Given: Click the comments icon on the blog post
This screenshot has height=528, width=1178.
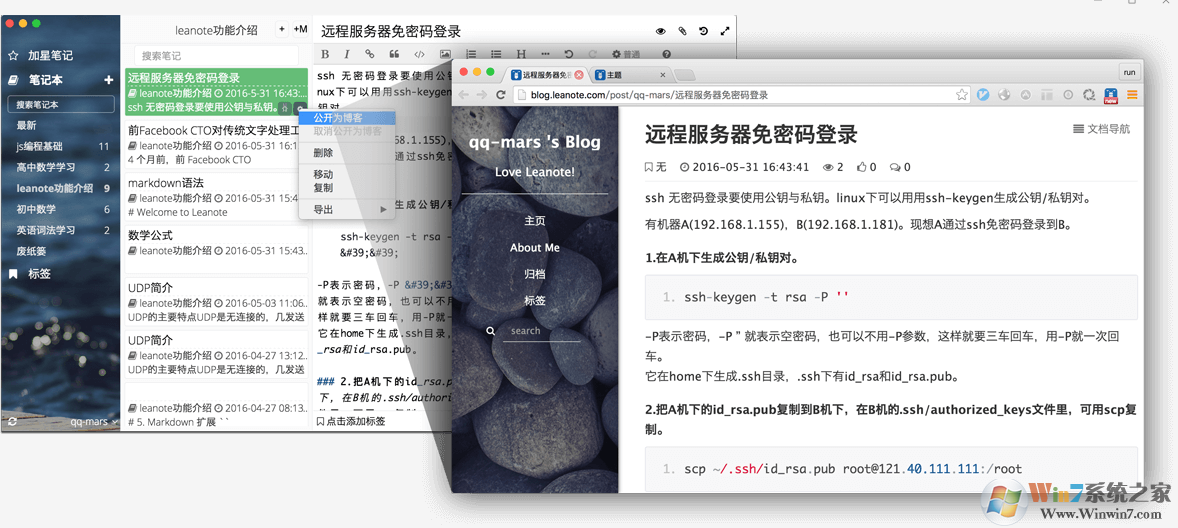Looking at the screenshot, I should tap(895, 167).
